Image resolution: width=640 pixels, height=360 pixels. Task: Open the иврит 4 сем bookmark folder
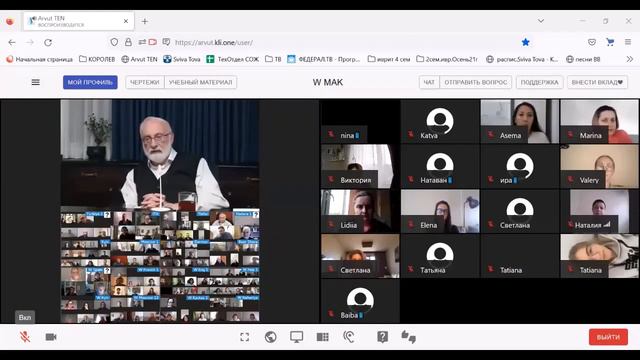[389, 59]
